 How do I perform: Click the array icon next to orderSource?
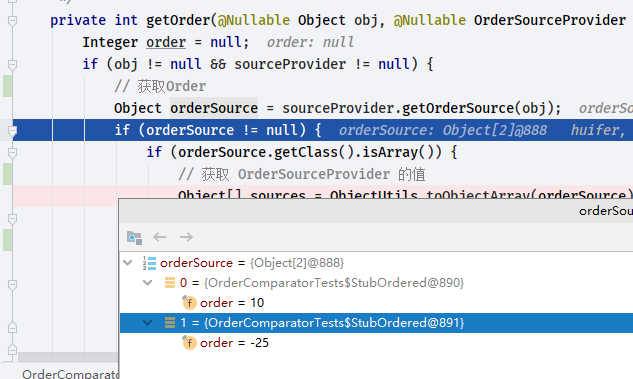click(149, 263)
